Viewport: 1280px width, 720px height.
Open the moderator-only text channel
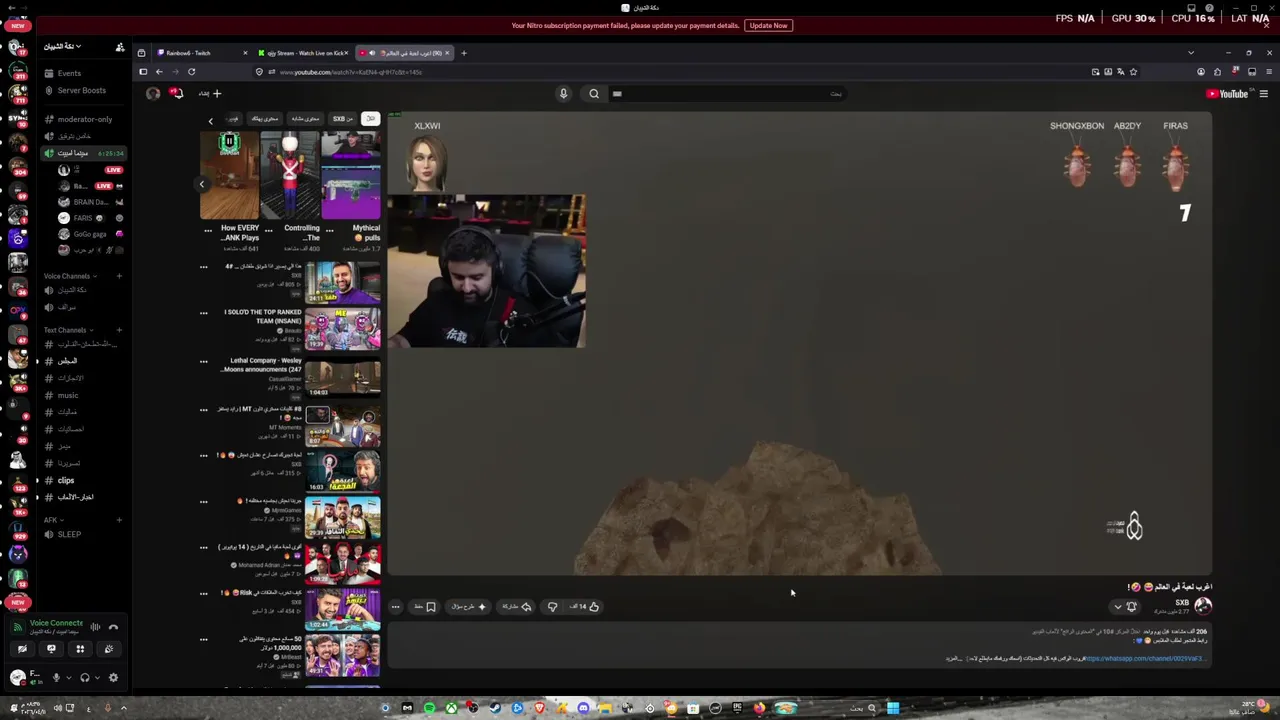[84, 119]
